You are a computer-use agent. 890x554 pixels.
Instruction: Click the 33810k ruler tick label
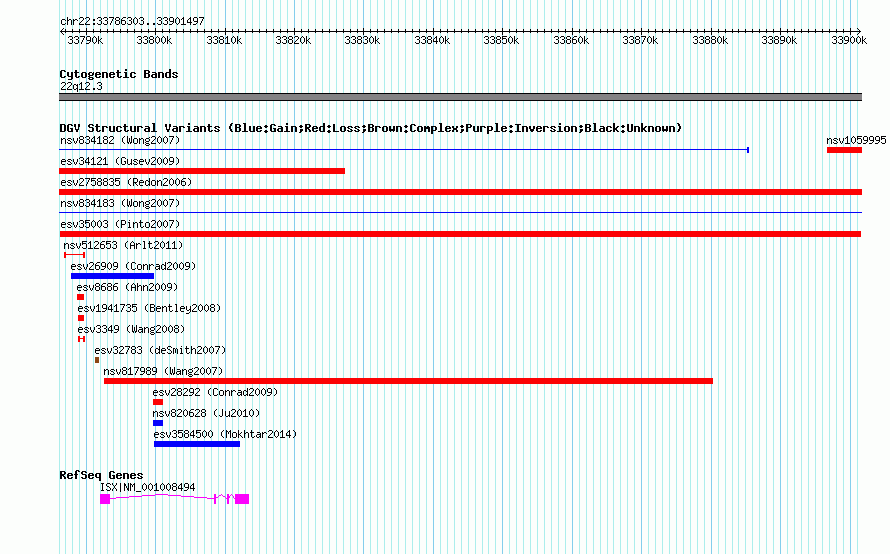(224, 40)
